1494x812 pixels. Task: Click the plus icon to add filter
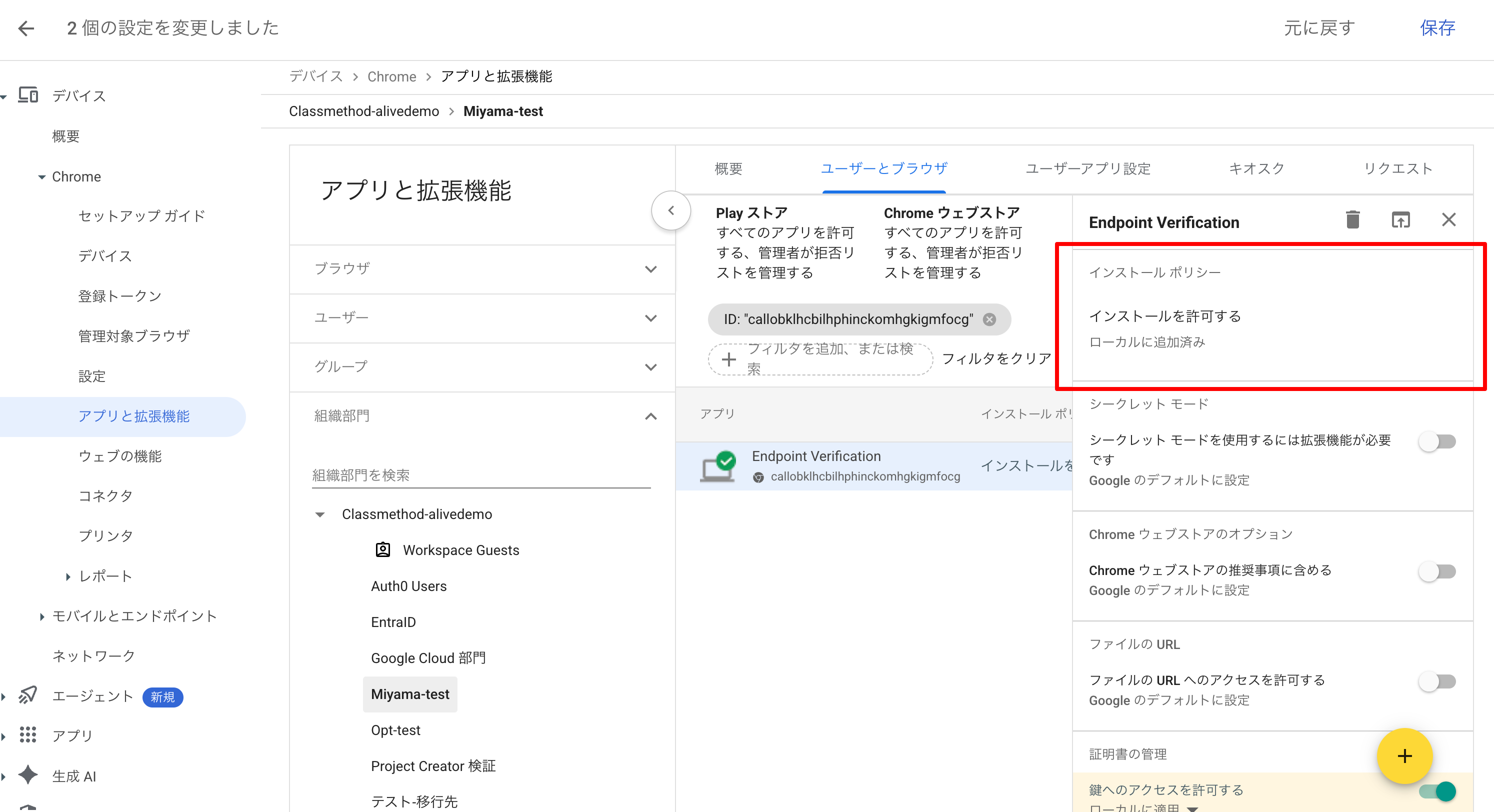pyautogui.click(x=728, y=359)
